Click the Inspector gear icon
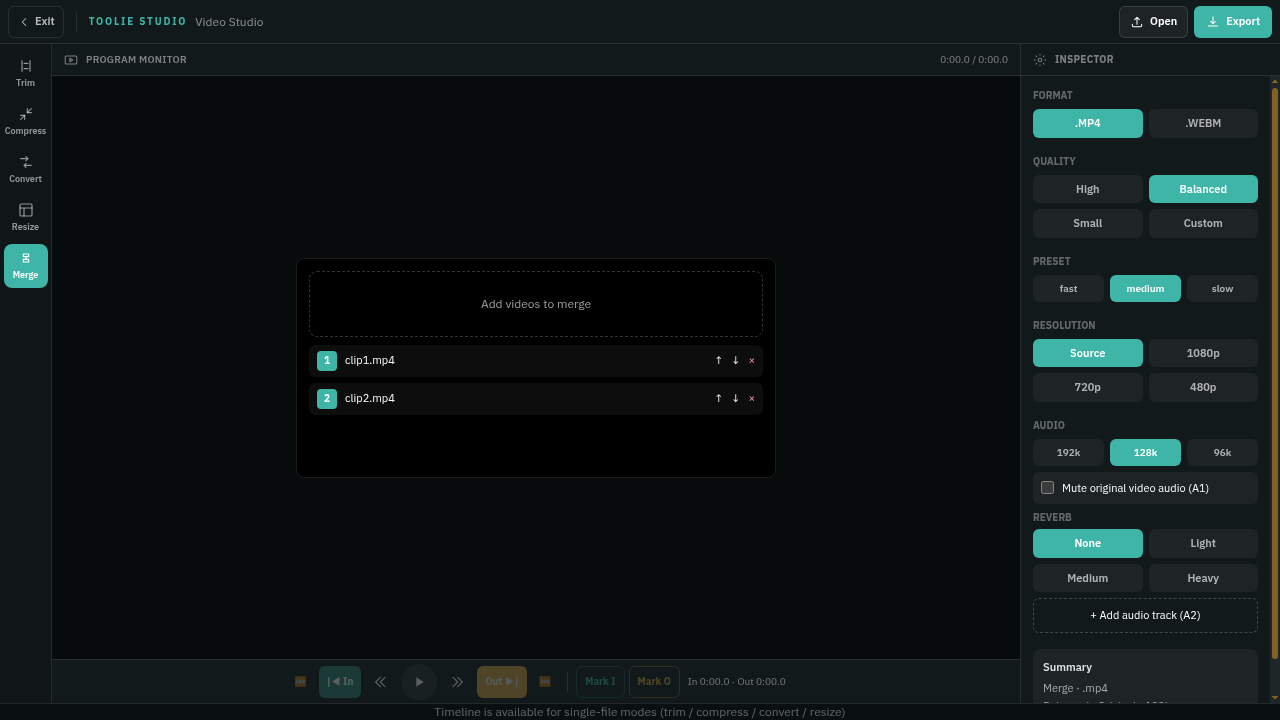The image size is (1280, 720). click(x=1040, y=60)
